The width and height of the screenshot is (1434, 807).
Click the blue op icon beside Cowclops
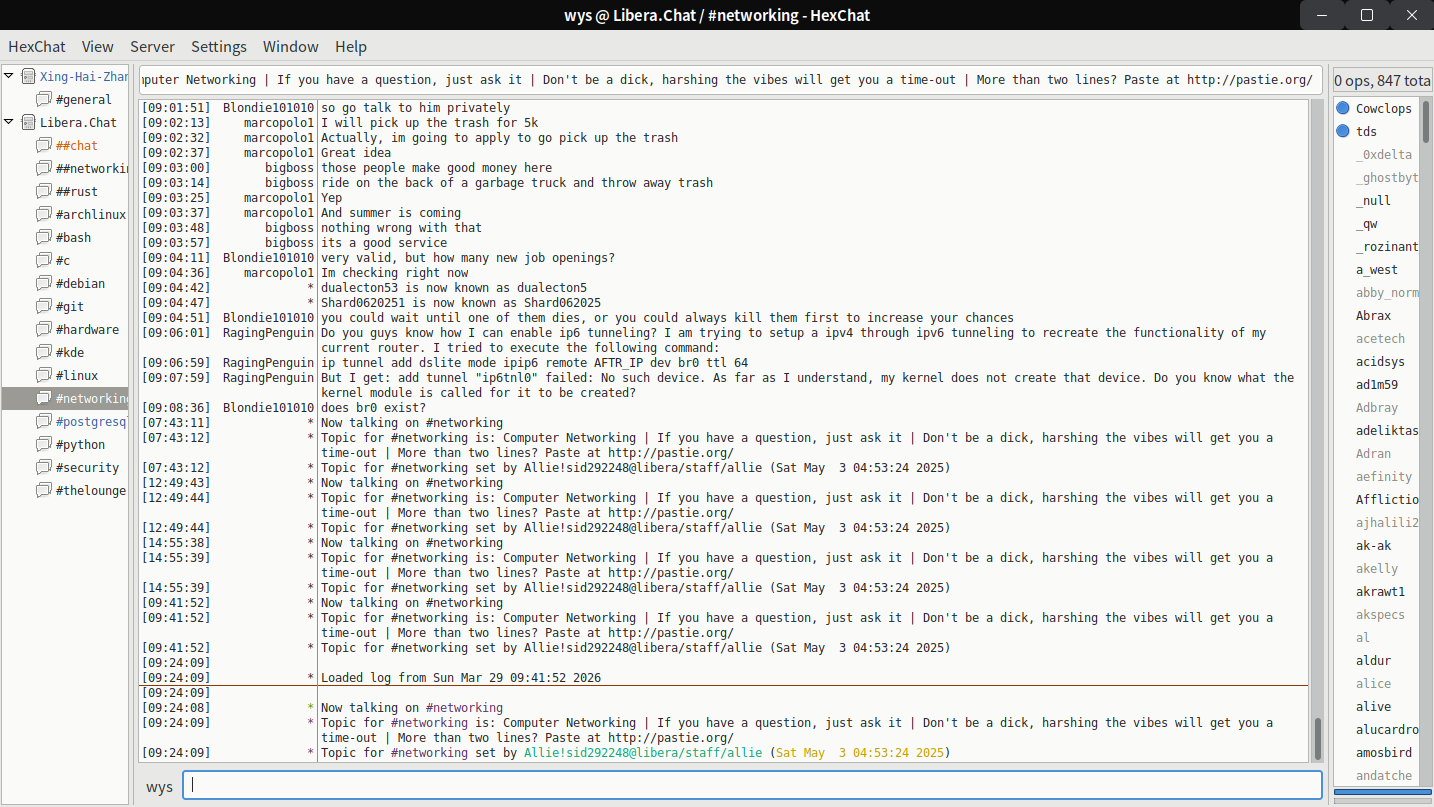point(1344,108)
